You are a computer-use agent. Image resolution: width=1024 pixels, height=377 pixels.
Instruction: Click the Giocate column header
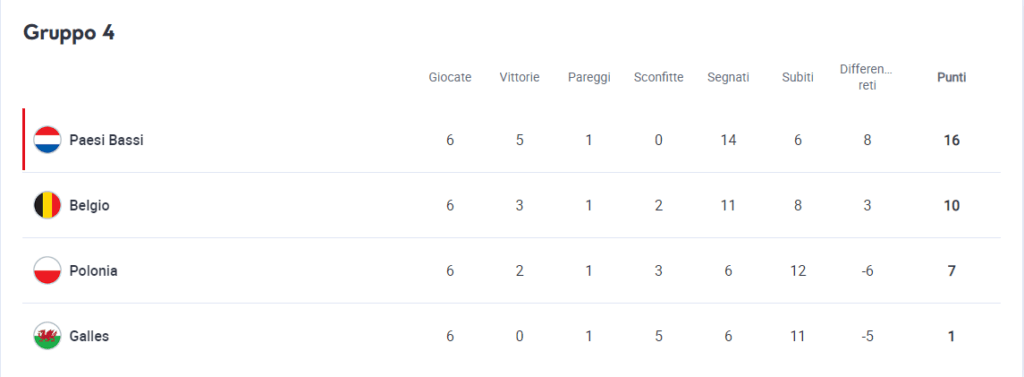click(450, 77)
